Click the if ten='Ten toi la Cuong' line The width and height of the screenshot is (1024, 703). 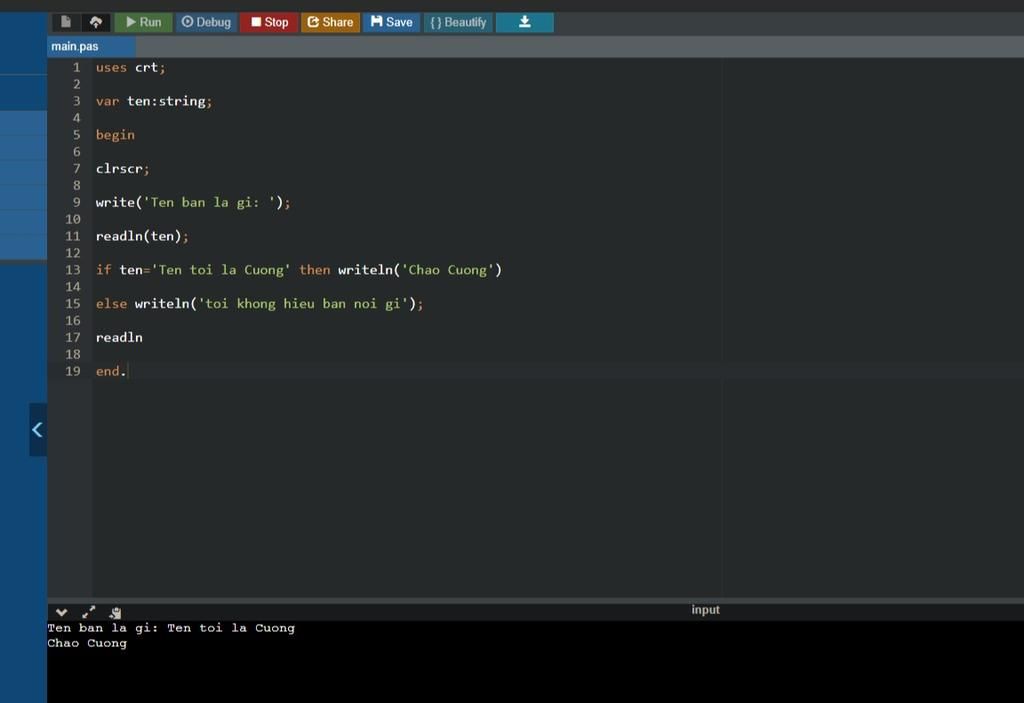(x=298, y=270)
